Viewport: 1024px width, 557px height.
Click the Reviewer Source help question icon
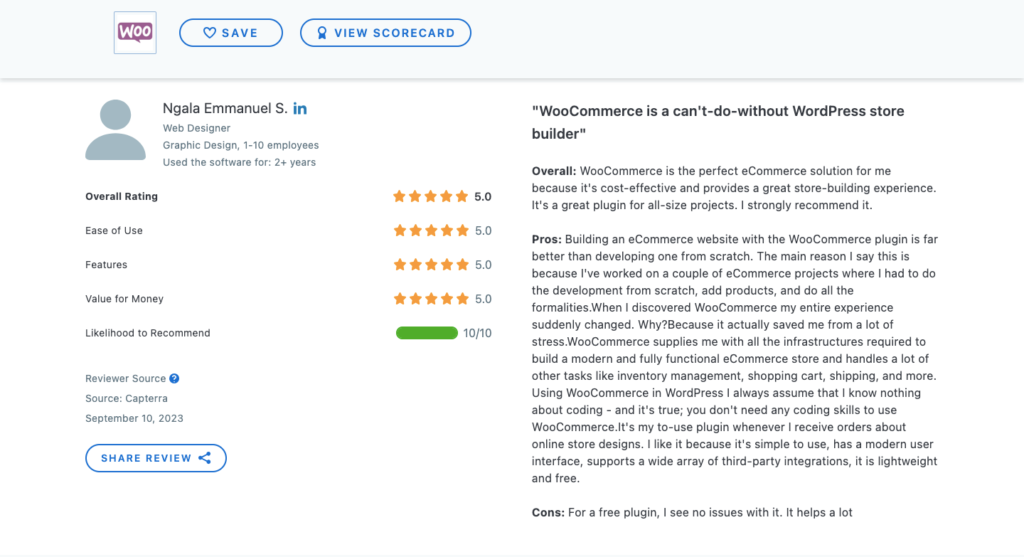pos(174,378)
